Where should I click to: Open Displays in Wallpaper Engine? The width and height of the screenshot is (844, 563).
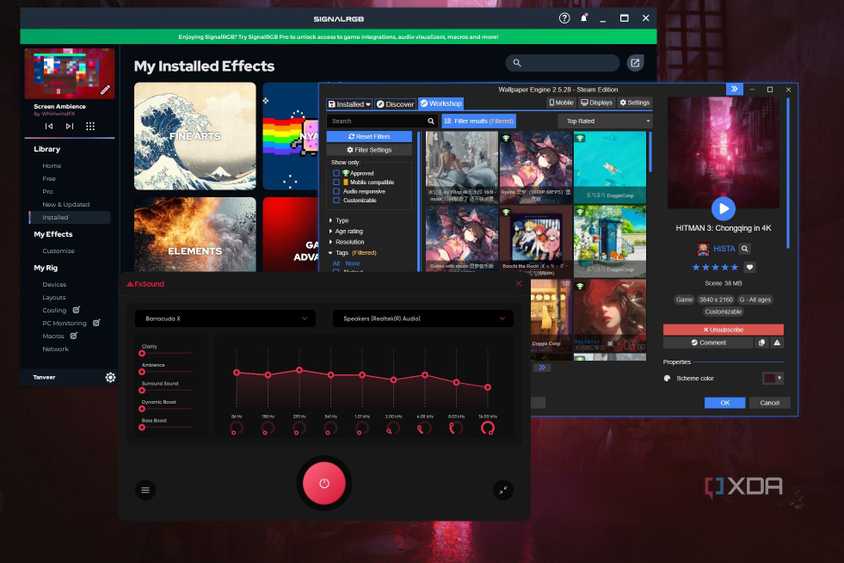coord(596,102)
